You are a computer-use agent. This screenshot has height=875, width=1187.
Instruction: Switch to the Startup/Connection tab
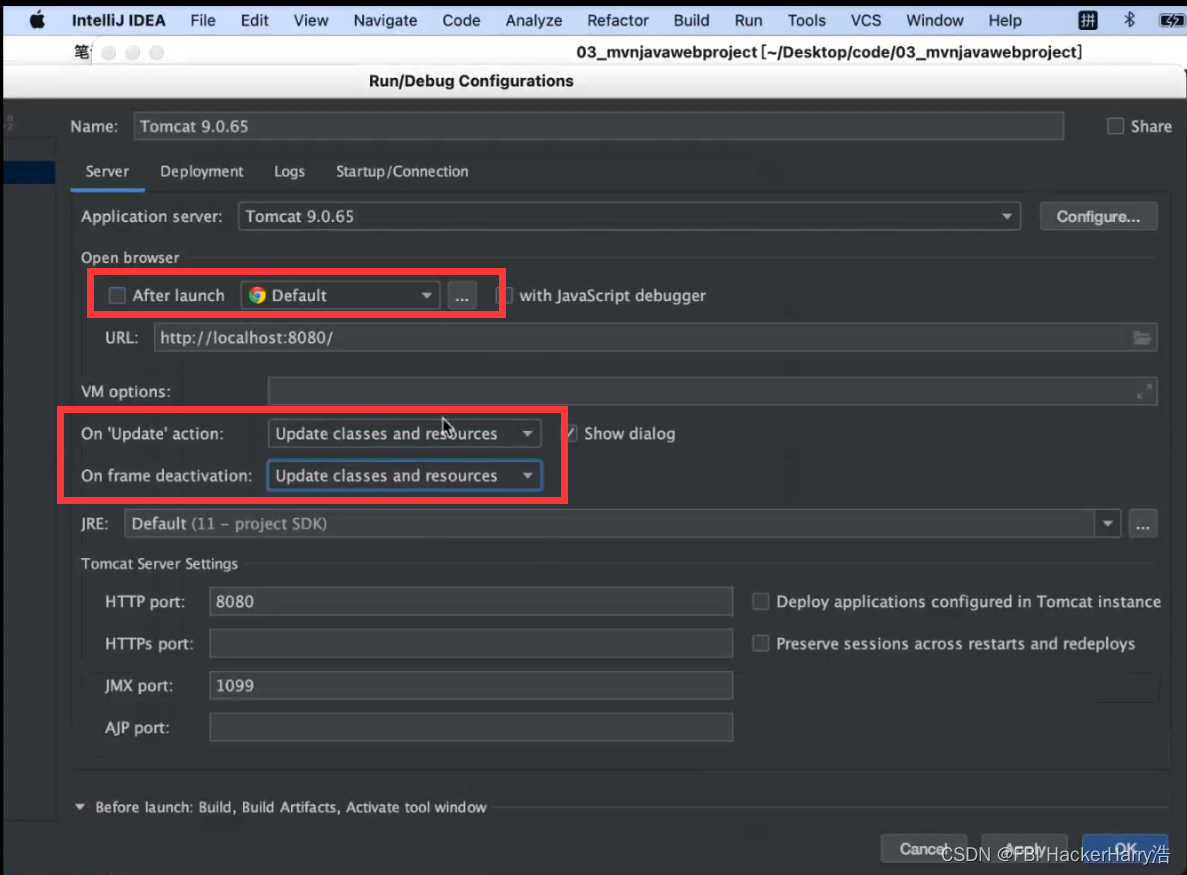coord(402,171)
